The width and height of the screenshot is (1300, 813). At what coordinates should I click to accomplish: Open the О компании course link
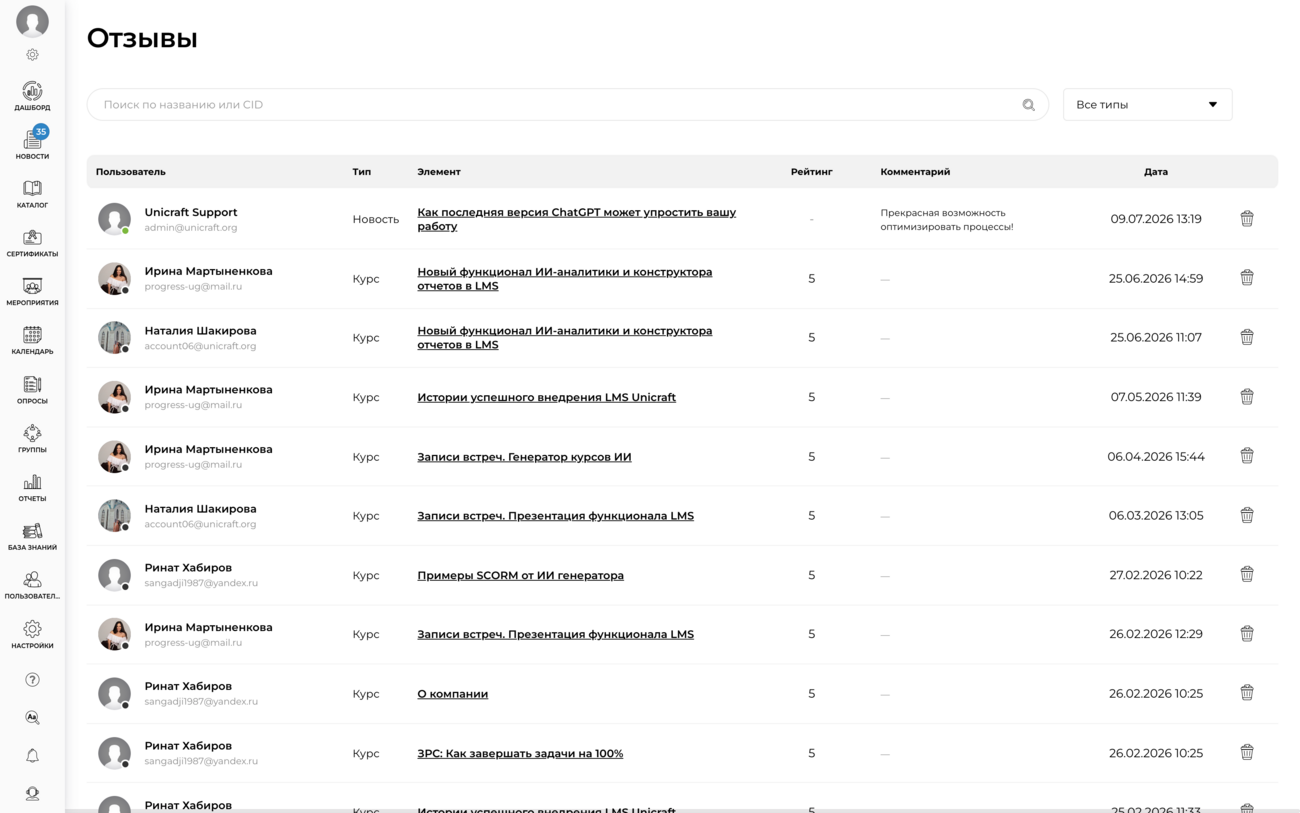[452, 694]
